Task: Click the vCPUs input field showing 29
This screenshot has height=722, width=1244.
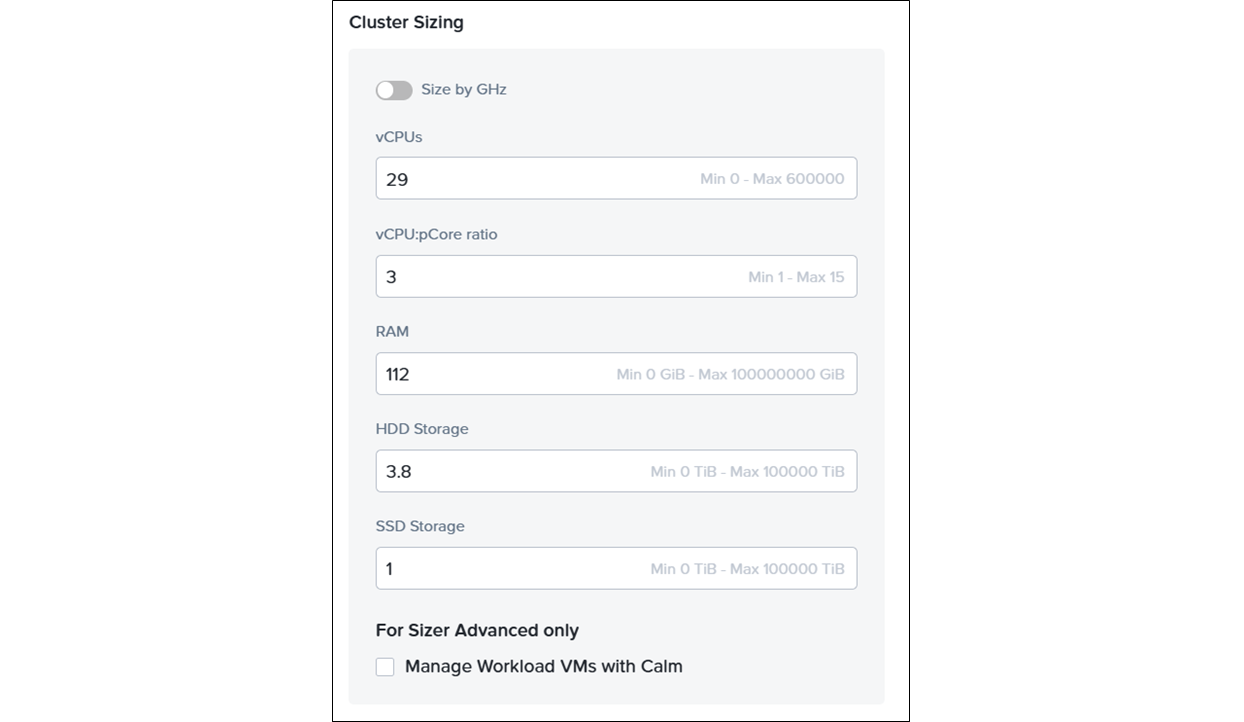Action: click(530, 179)
